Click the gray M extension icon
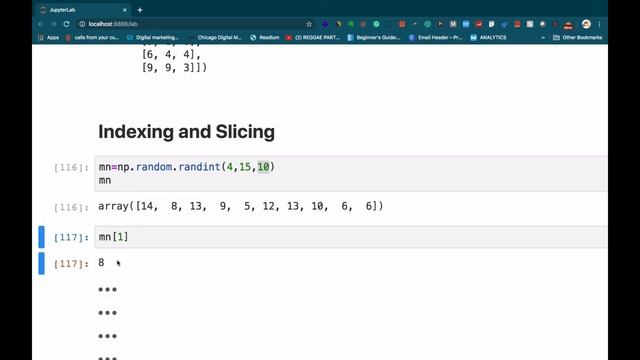The height and width of the screenshot is (360, 640). pos(453,24)
